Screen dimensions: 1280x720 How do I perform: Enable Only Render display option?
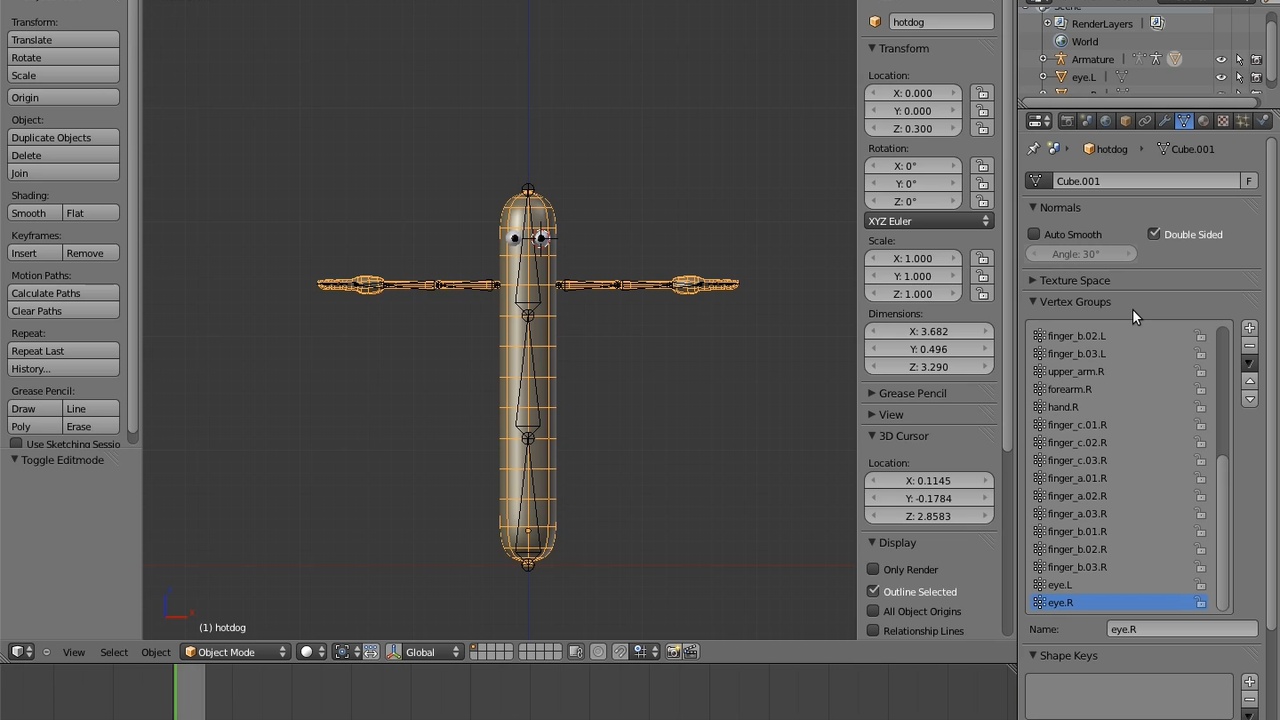[x=873, y=569]
